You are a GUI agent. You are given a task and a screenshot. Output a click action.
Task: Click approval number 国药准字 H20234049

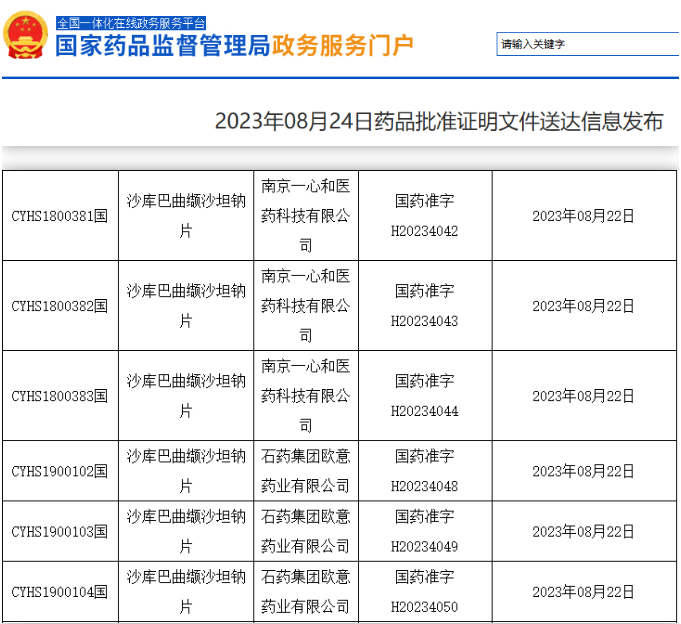point(424,531)
